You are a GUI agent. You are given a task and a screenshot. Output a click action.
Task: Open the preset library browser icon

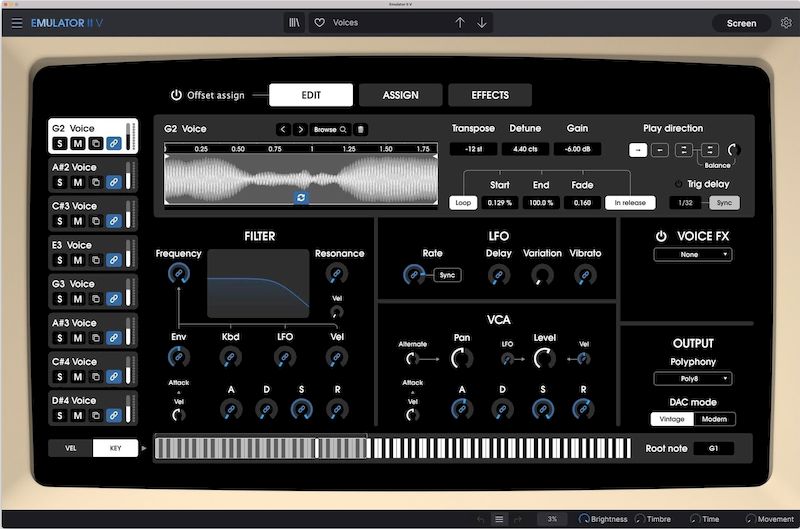coord(294,22)
